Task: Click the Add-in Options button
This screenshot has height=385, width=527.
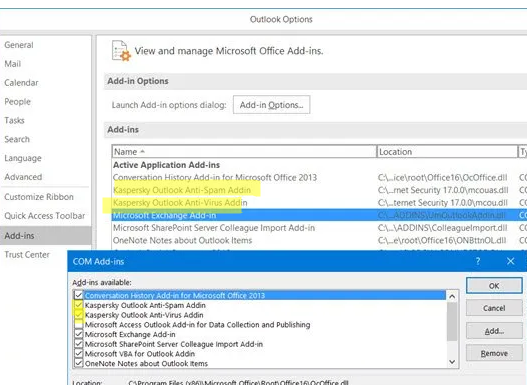Action: [272, 105]
